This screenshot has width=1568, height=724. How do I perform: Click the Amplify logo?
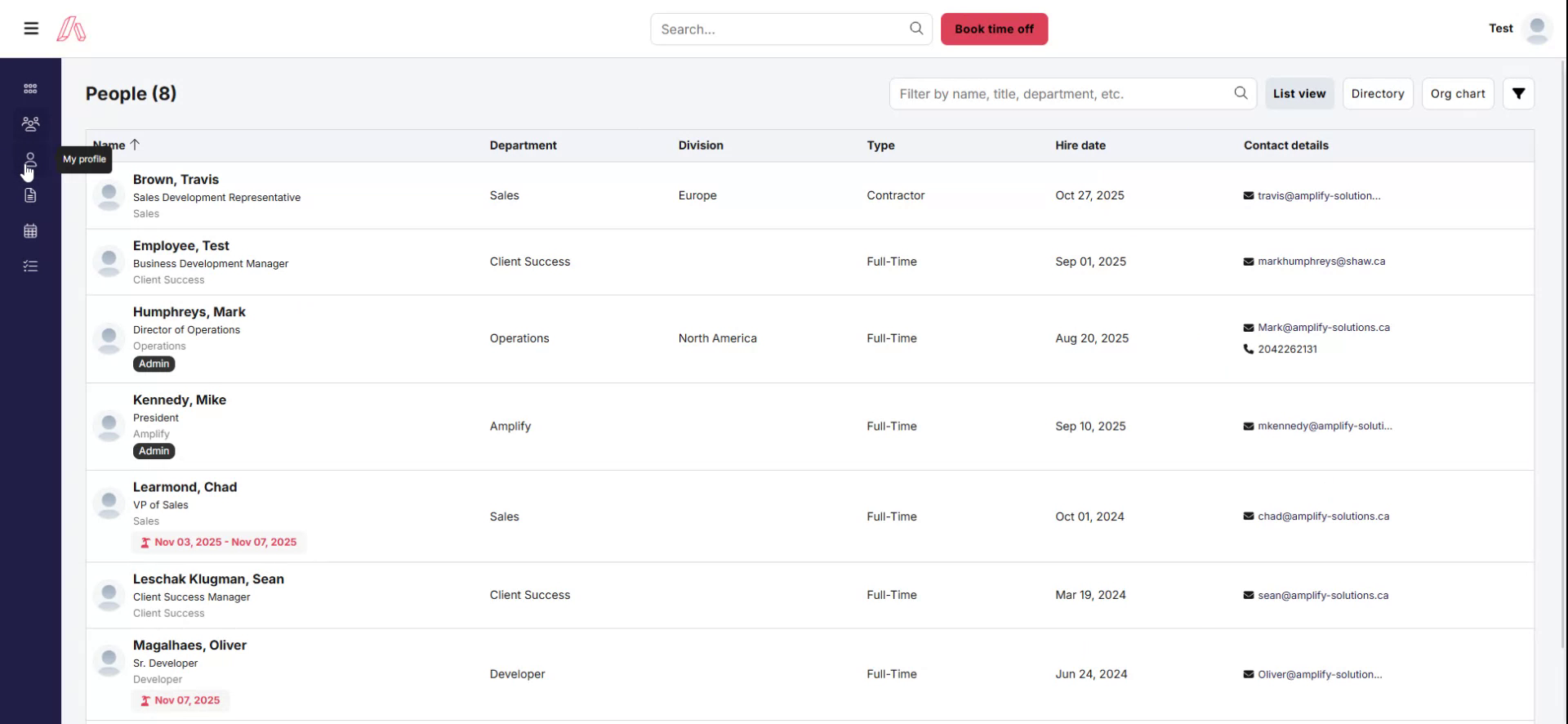tap(71, 29)
